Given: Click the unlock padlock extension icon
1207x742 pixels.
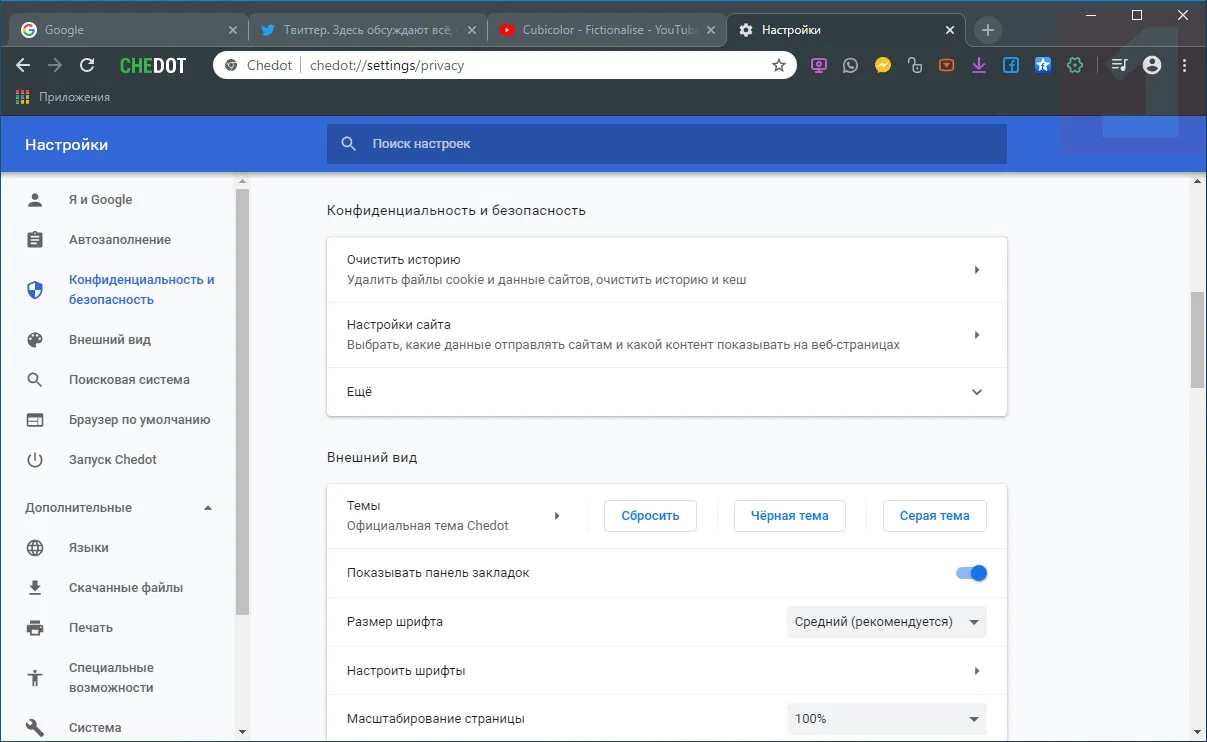Looking at the screenshot, I should coord(914,65).
